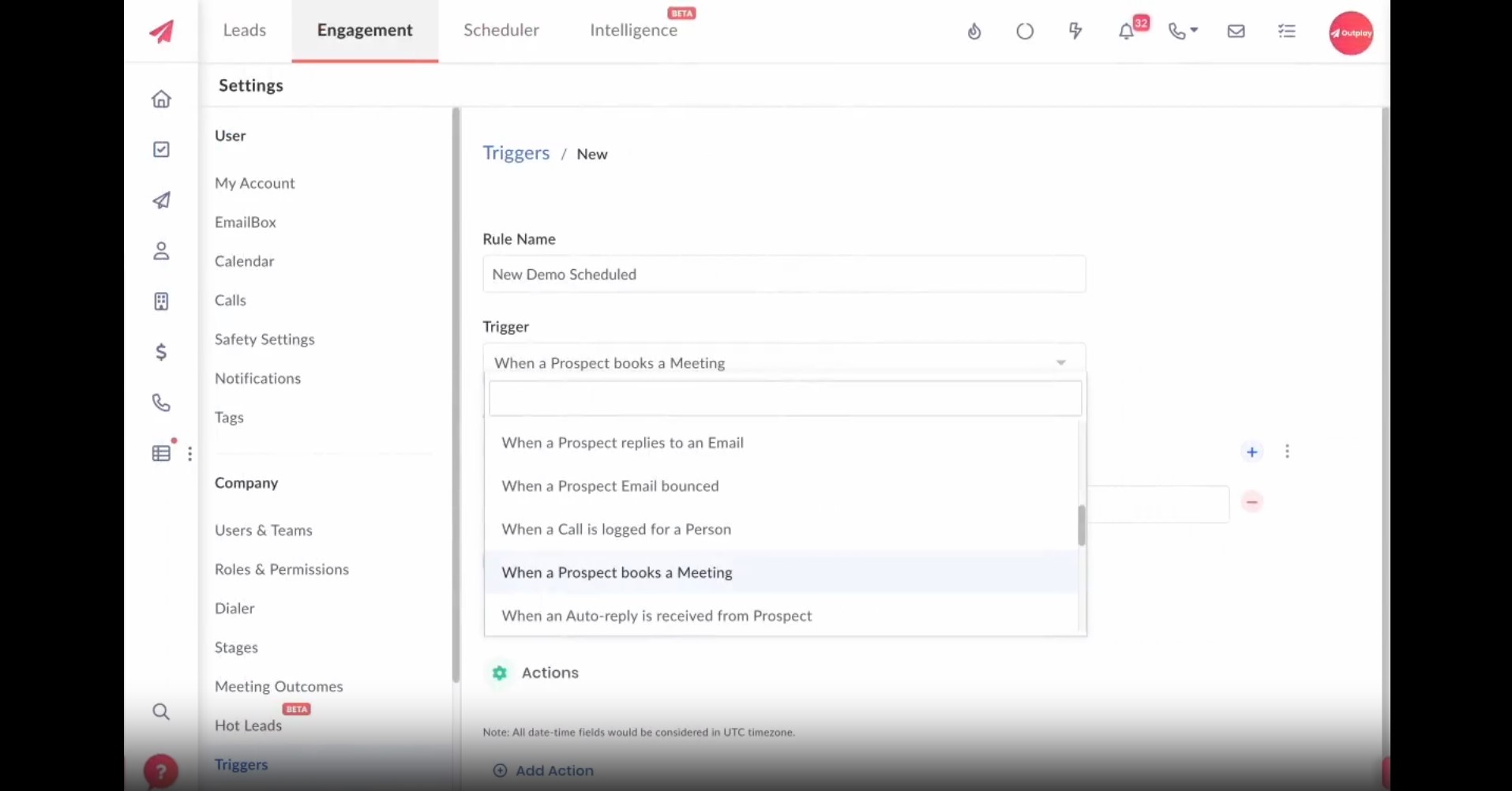Open the paper plane sequences sidebar icon

click(x=161, y=201)
